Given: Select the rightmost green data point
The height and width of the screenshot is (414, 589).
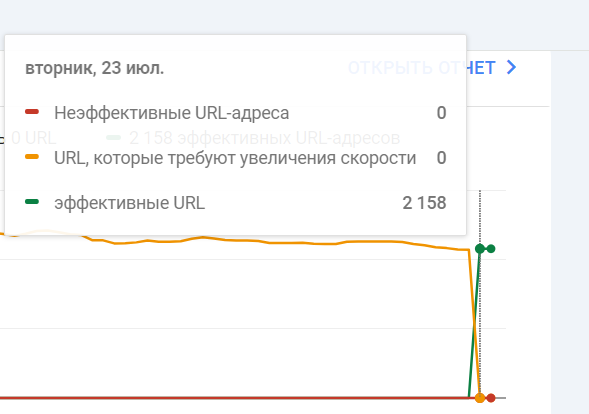Looking at the screenshot, I should (491, 249).
